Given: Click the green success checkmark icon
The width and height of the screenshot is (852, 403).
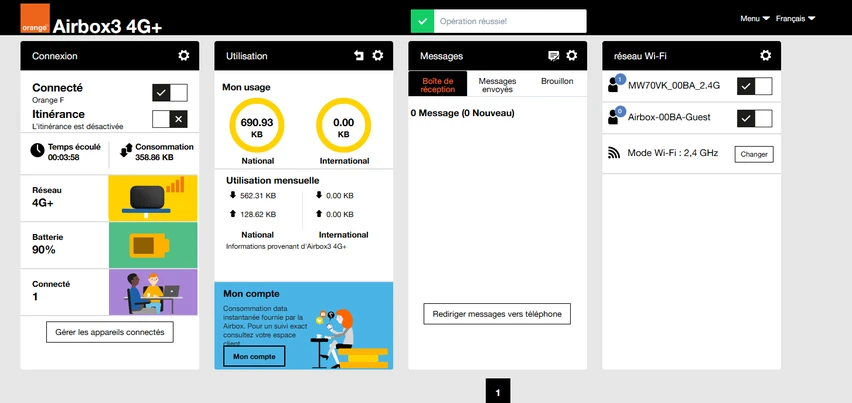Looking at the screenshot, I should [423, 21].
